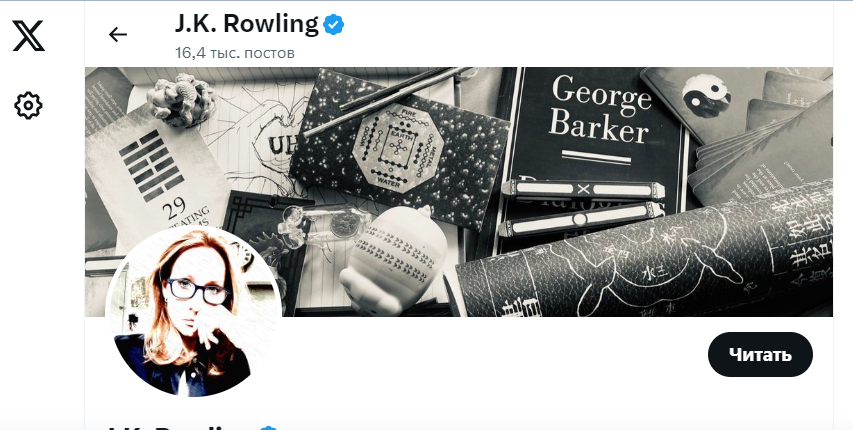The image size is (853, 430).
Task: Open the round profile avatar photo
Action: tap(193, 311)
